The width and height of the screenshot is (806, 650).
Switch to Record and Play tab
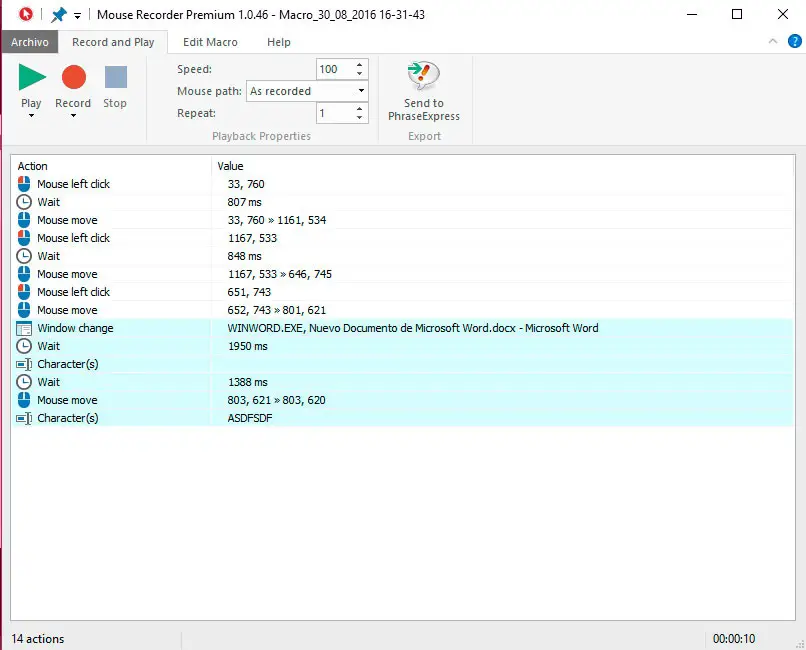point(113,42)
